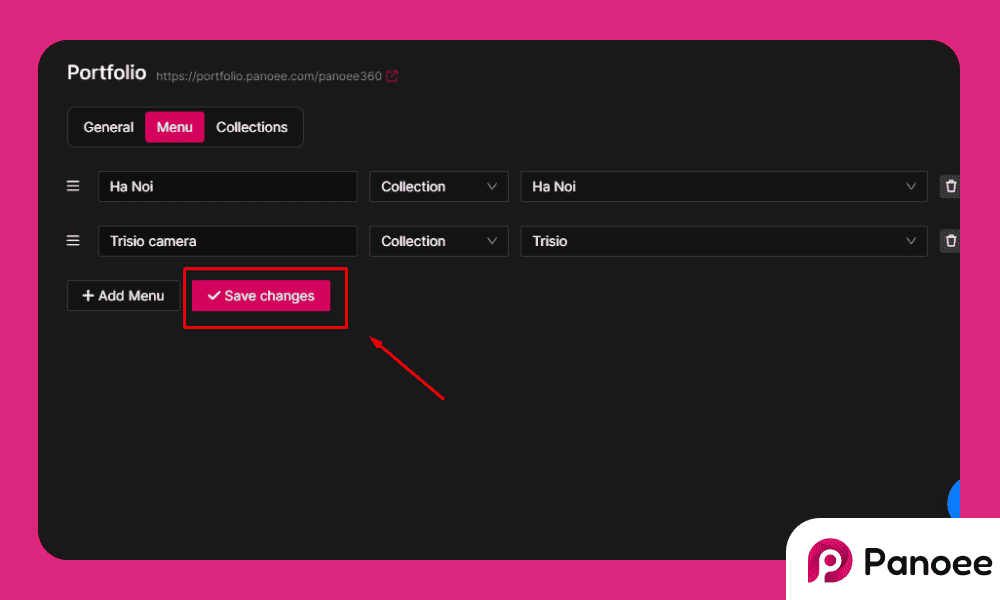The width and height of the screenshot is (1000, 600).
Task: Select the Menu tab
Action: 175,127
